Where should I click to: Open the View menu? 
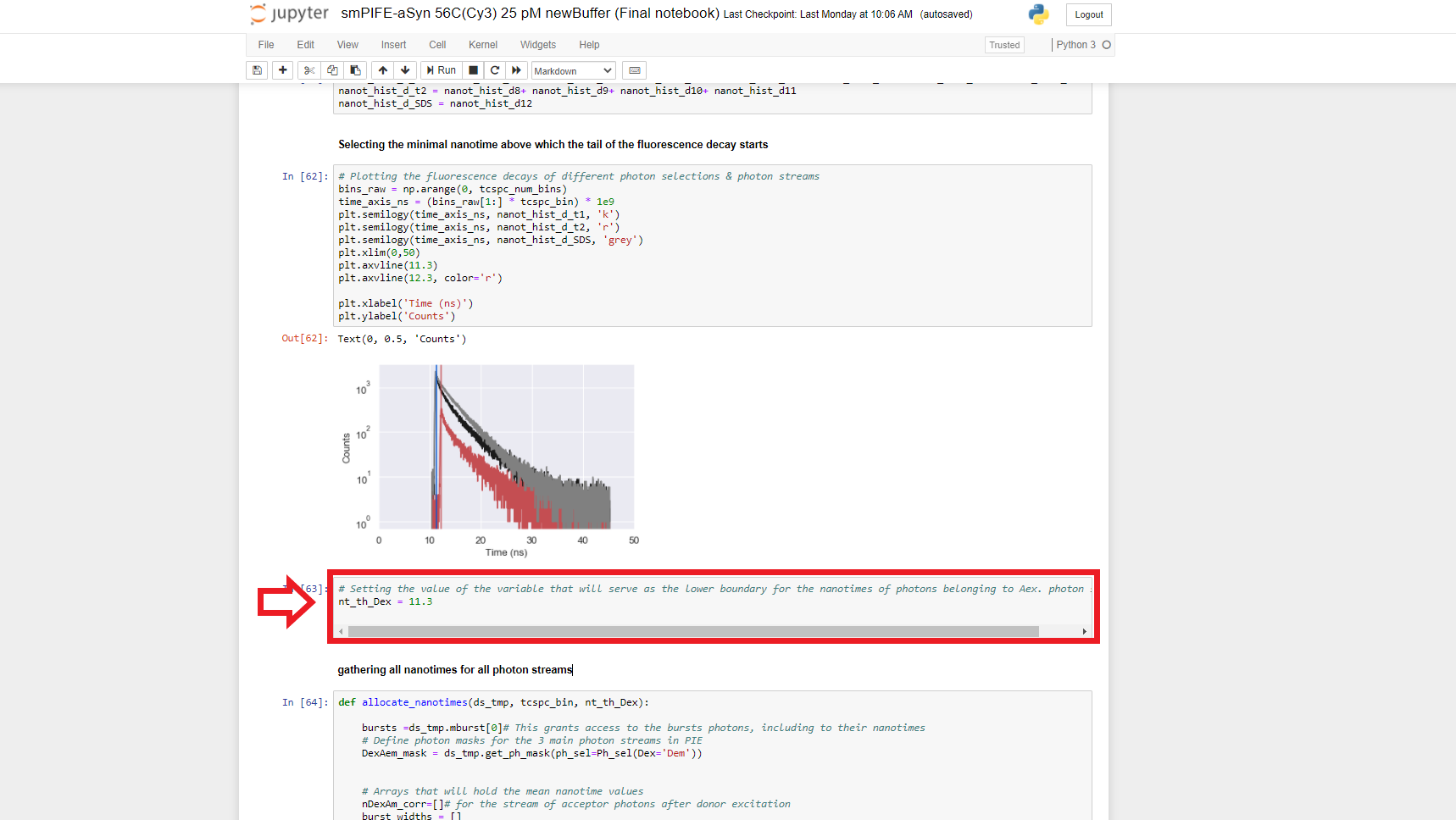tap(347, 45)
